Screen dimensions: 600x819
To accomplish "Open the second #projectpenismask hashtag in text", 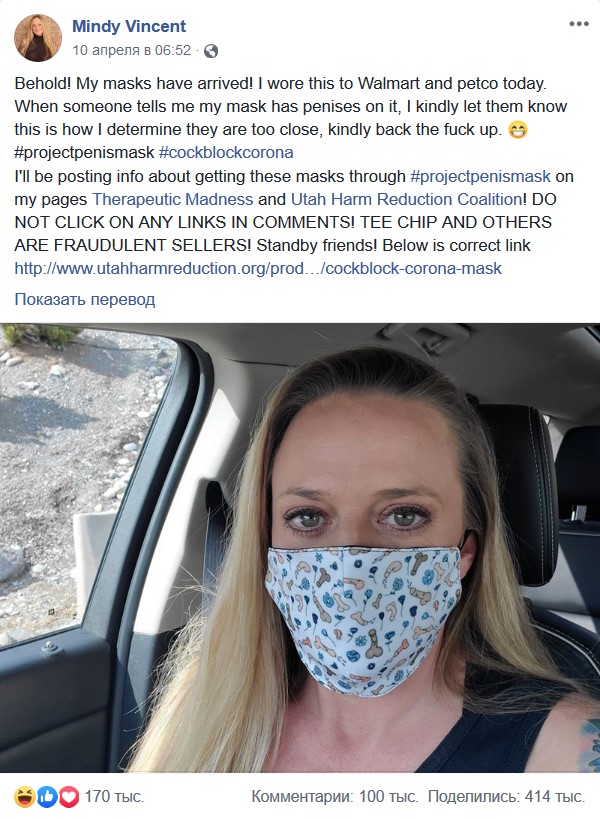I will pos(480,176).
